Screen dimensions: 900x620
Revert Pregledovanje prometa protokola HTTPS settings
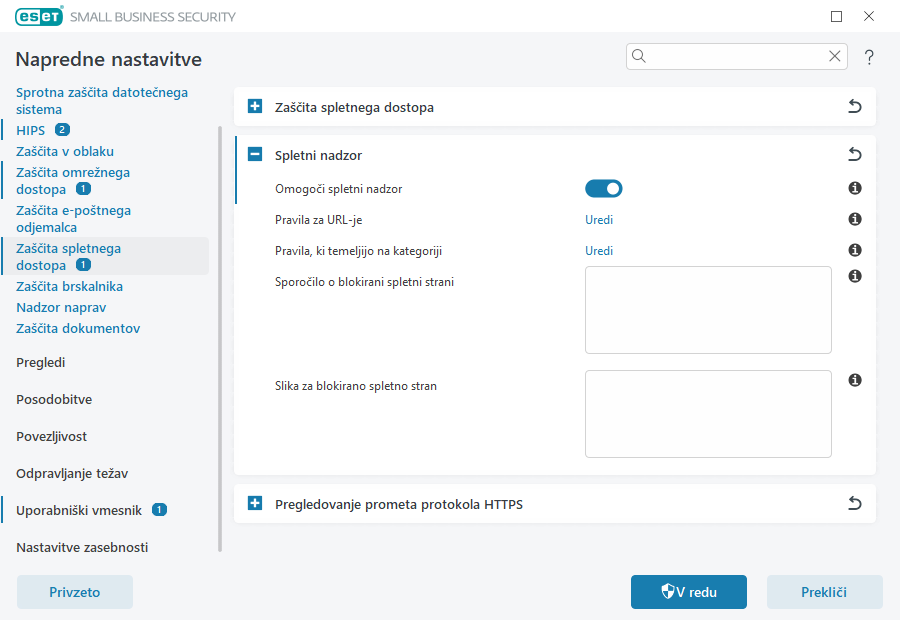pyautogui.click(x=855, y=503)
